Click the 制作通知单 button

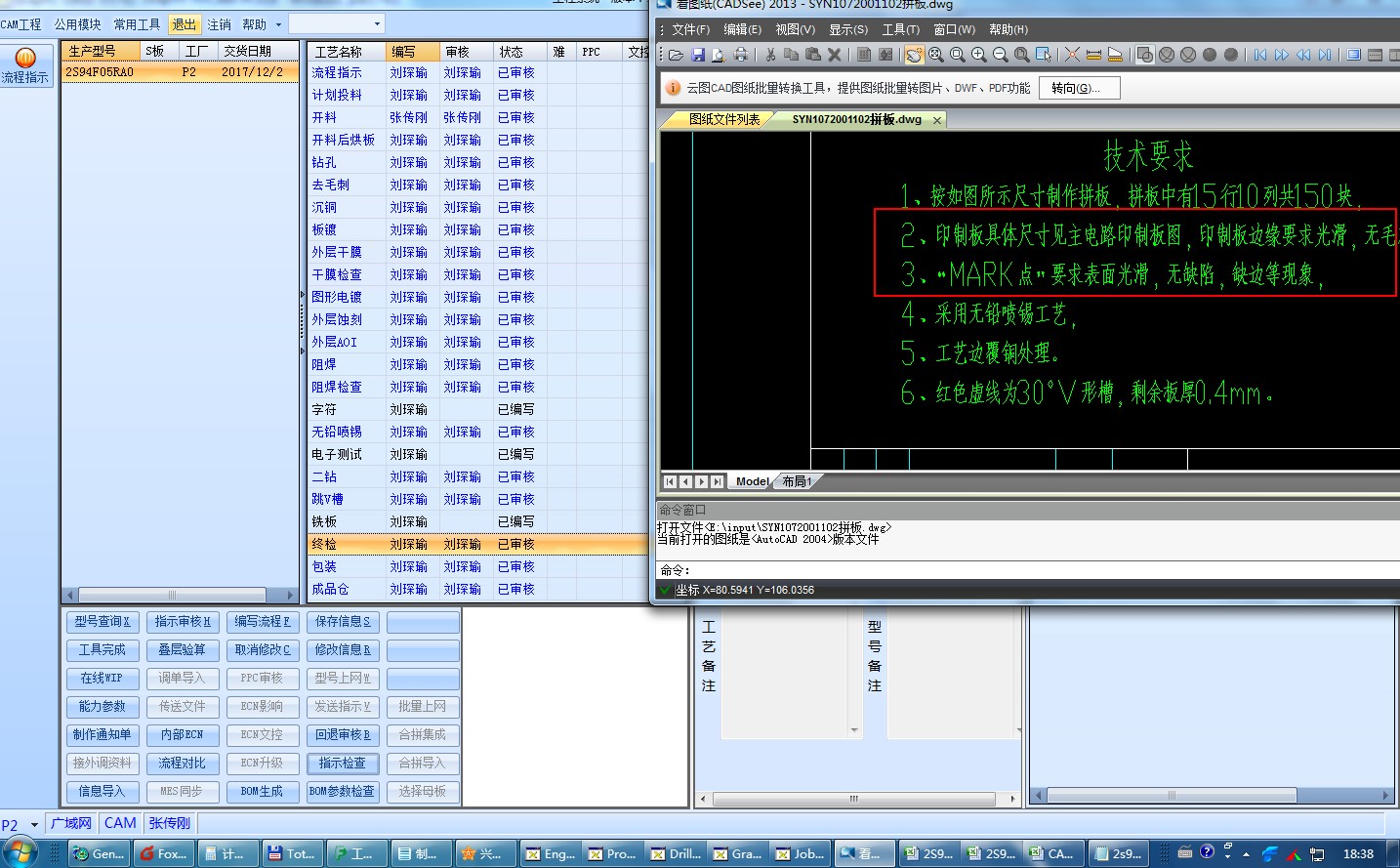(x=102, y=735)
